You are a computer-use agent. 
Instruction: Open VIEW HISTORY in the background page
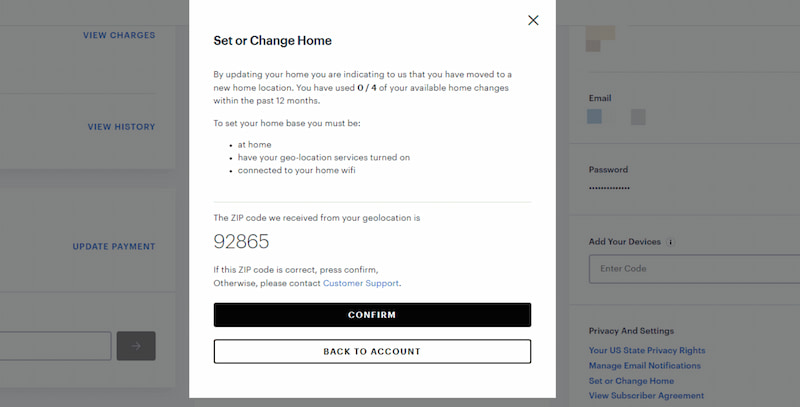coord(121,127)
